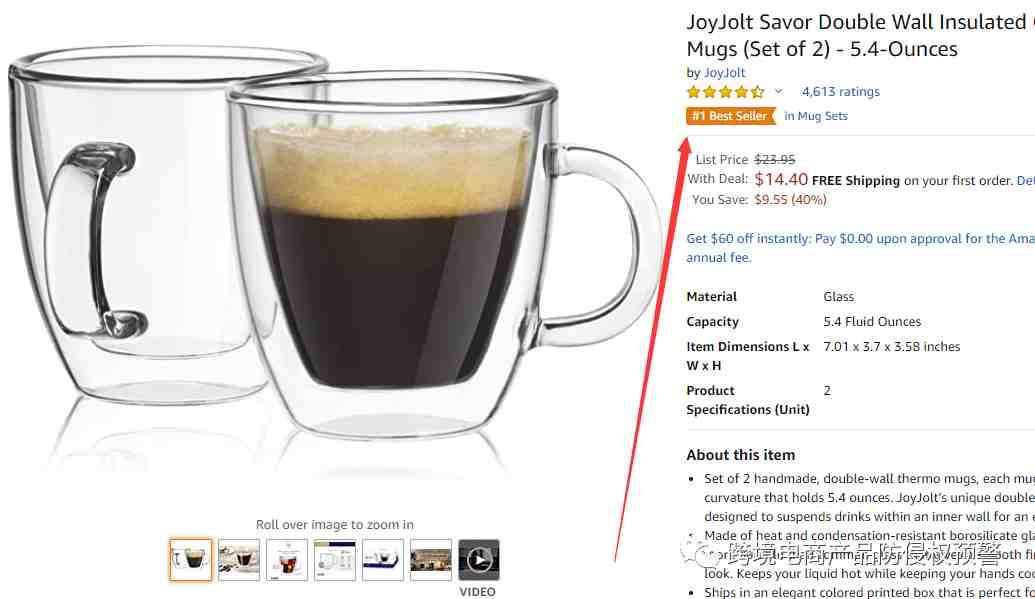
Task: Open the sixth thumbnail lifestyle photo
Action: pyautogui.click(x=430, y=560)
